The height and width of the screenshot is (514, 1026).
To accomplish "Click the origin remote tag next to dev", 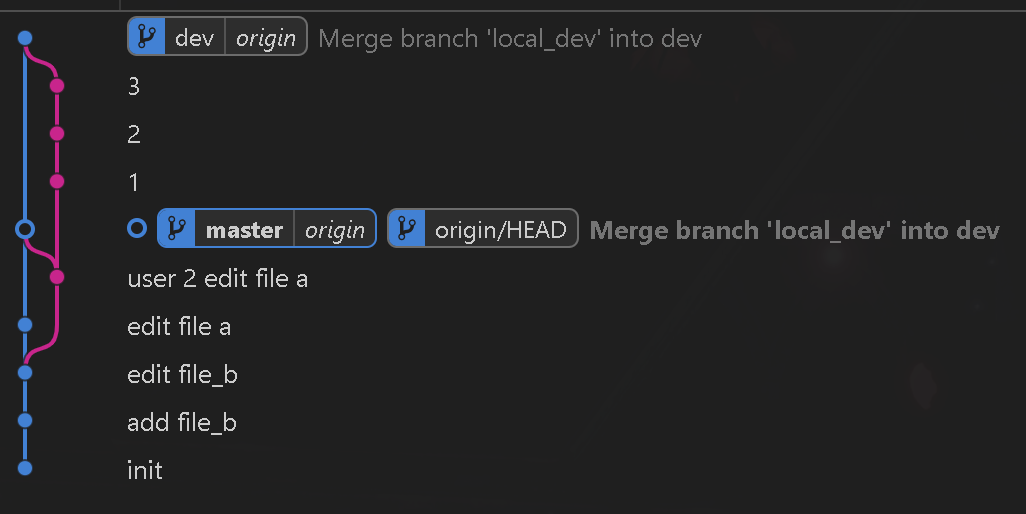I will pos(265,38).
